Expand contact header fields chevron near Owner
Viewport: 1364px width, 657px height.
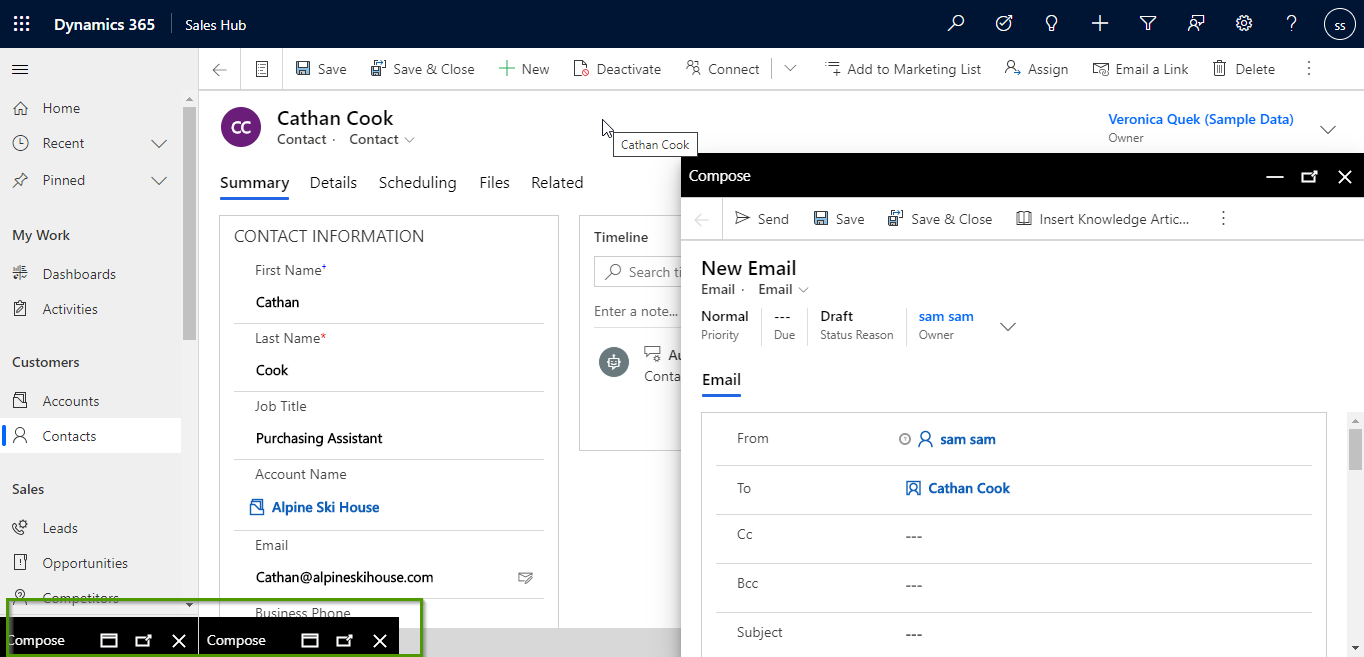coord(1328,130)
